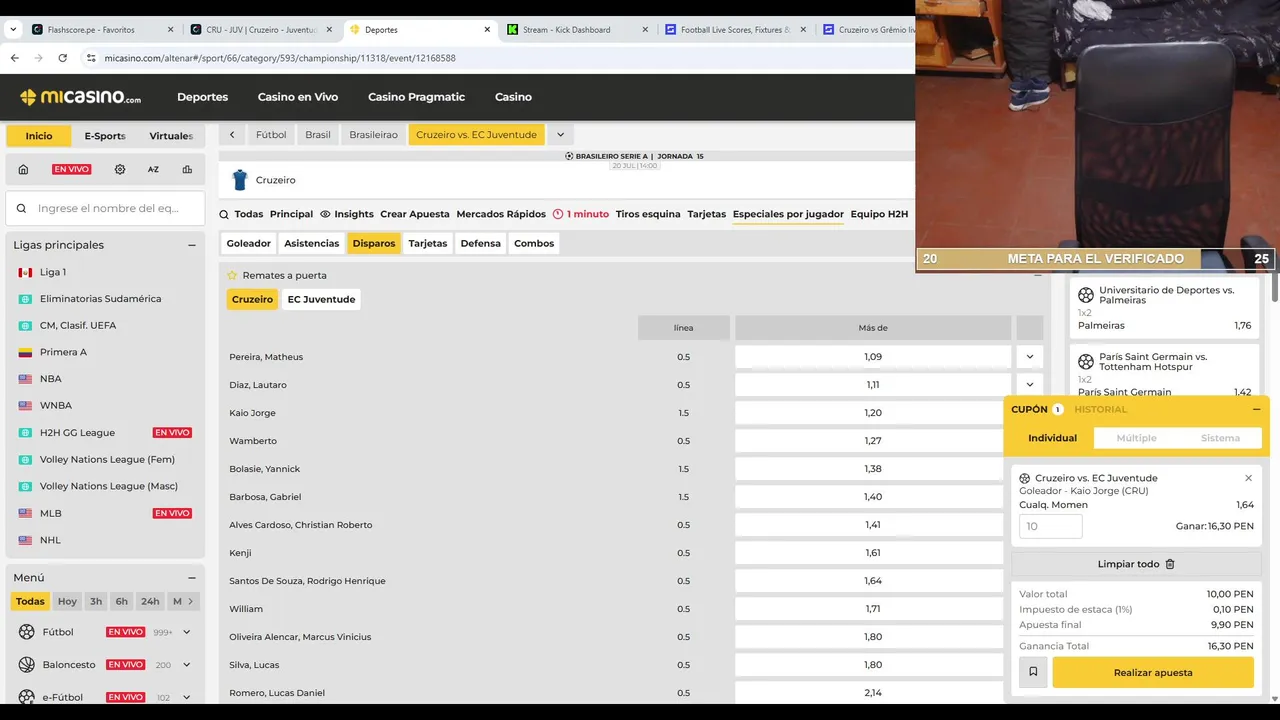Open Tiros esquina market filter
1280x720 pixels.
click(648, 214)
